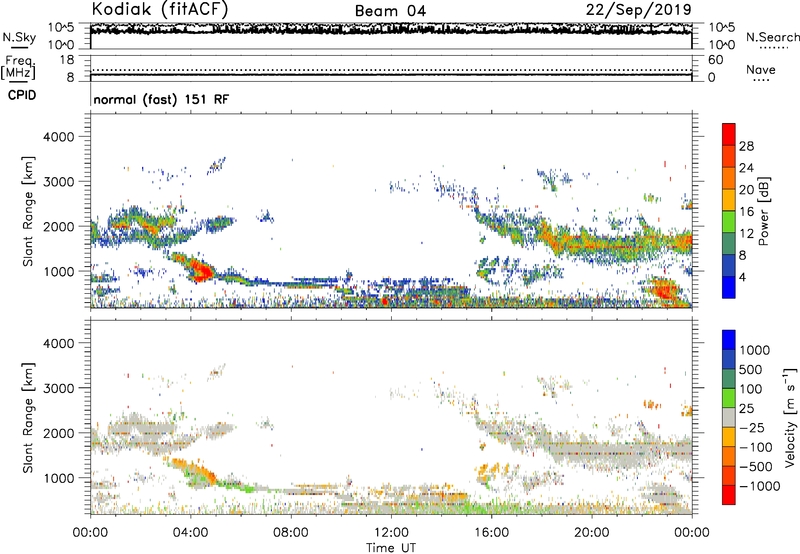Click the Slant Range label of velocity panel

click(x=28, y=418)
